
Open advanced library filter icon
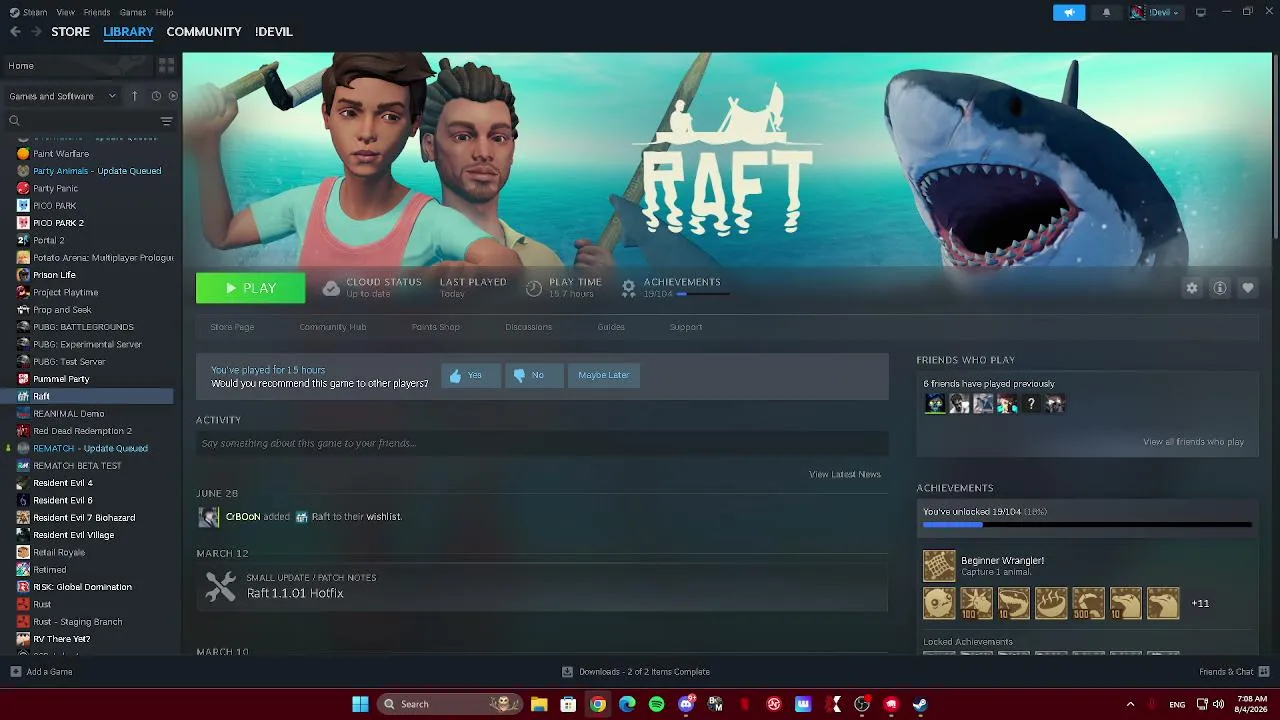click(x=167, y=121)
